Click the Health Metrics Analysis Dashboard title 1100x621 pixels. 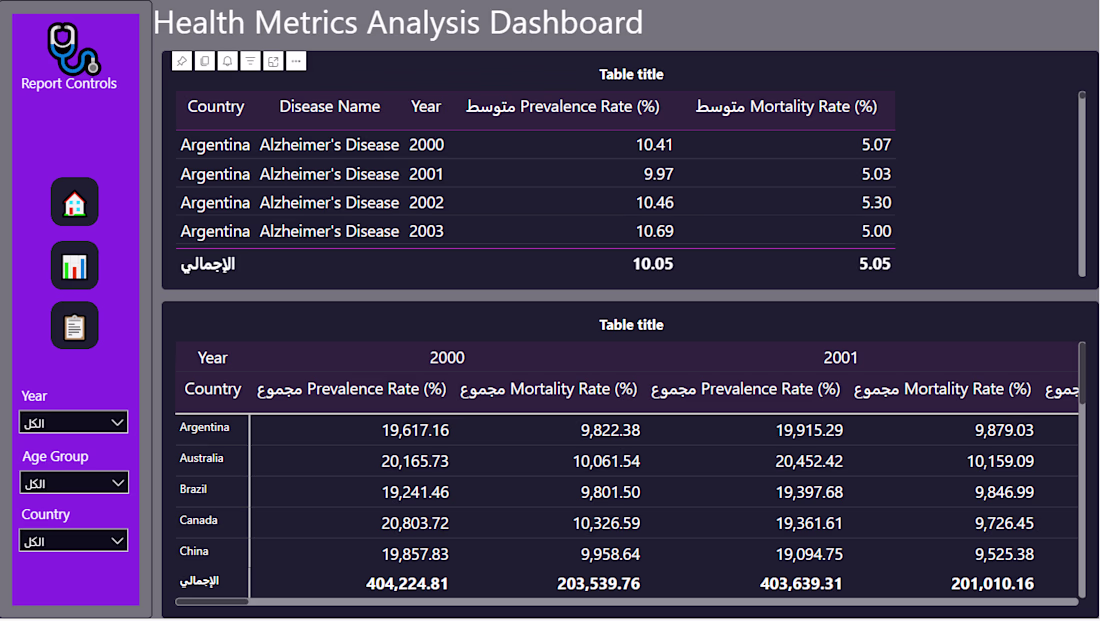click(x=398, y=22)
